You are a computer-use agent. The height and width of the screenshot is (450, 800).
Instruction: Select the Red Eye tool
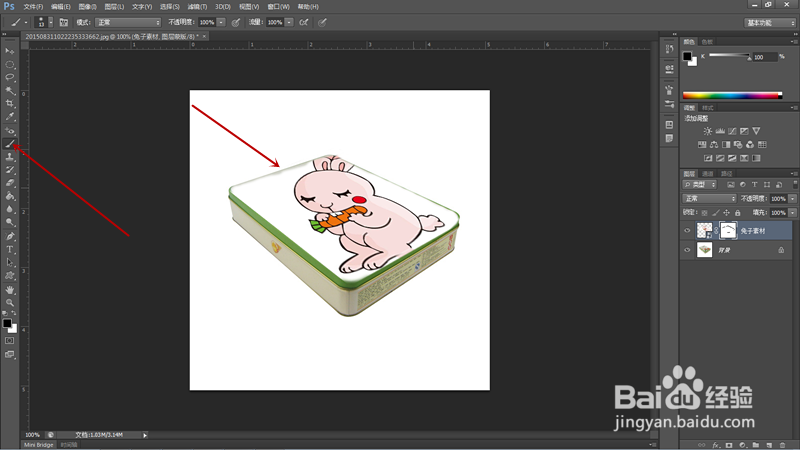pyautogui.click(x=10, y=131)
